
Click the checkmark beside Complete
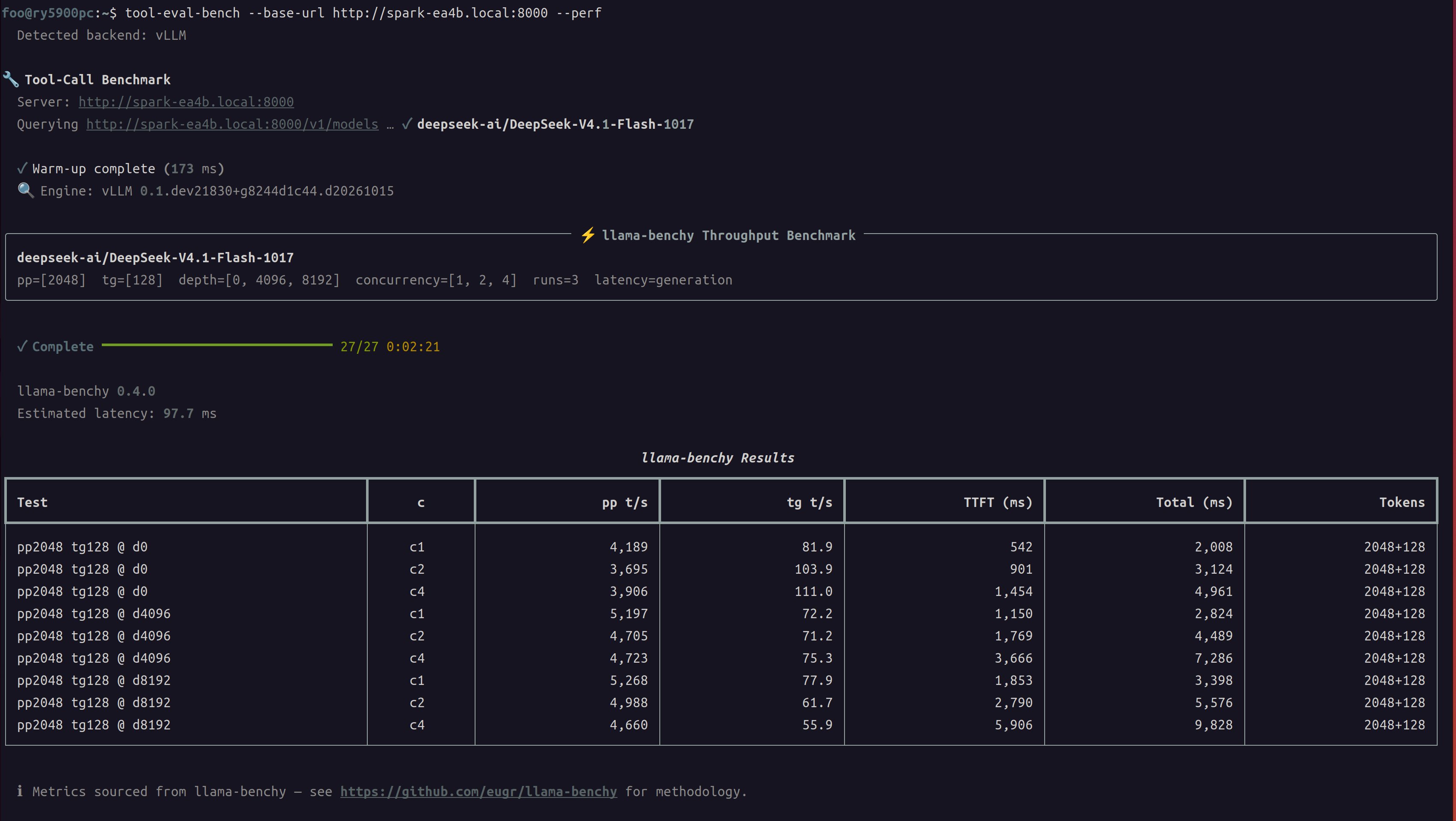(x=22, y=347)
